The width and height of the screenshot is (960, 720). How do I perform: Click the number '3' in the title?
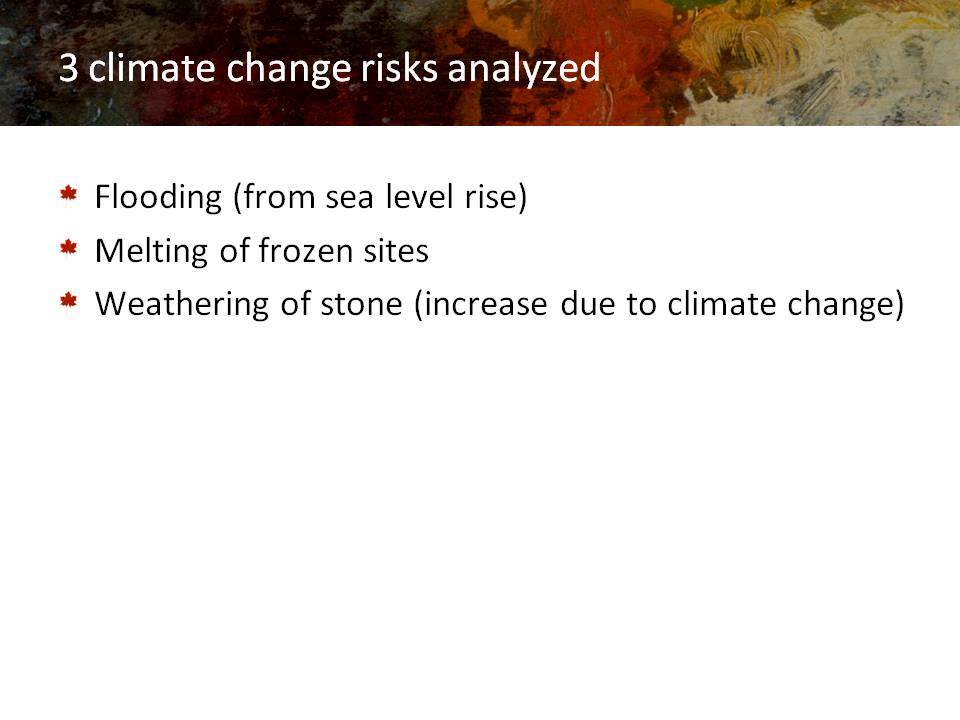point(69,68)
